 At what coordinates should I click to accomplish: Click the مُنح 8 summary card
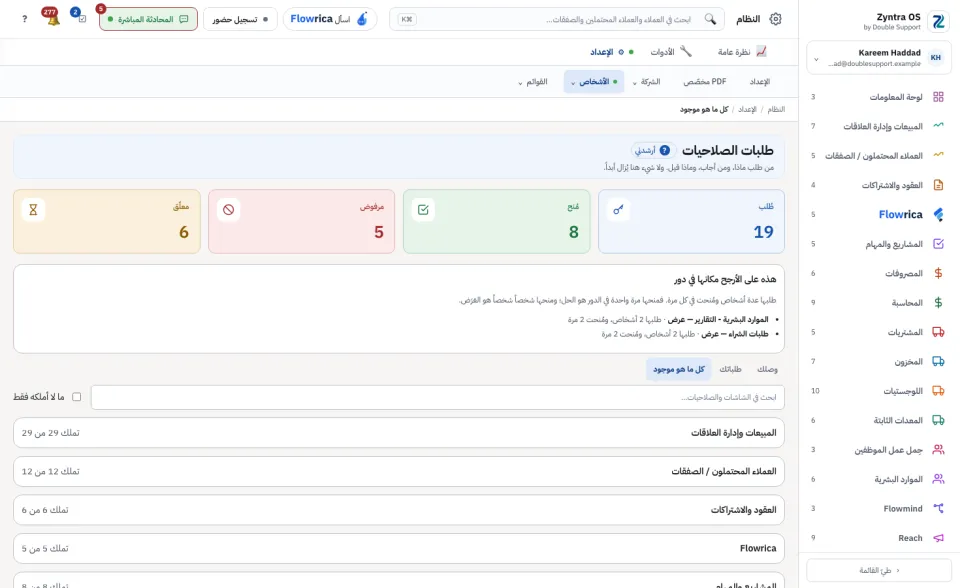click(497, 221)
